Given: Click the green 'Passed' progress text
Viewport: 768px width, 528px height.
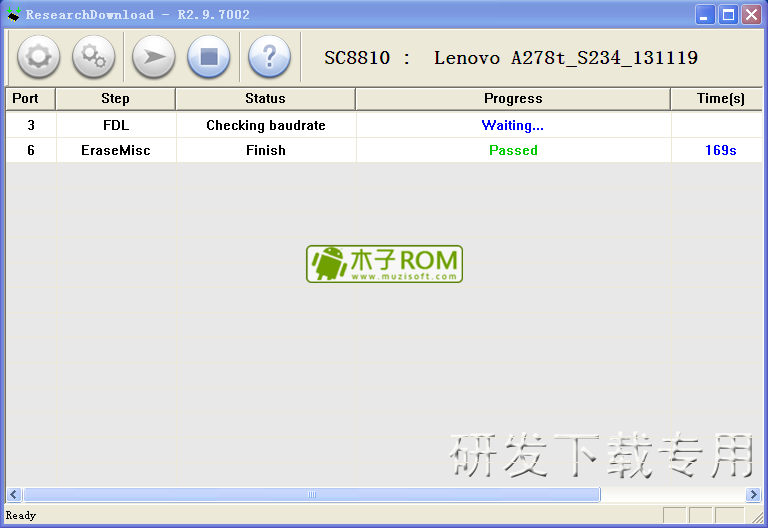Looking at the screenshot, I should 513,150.
